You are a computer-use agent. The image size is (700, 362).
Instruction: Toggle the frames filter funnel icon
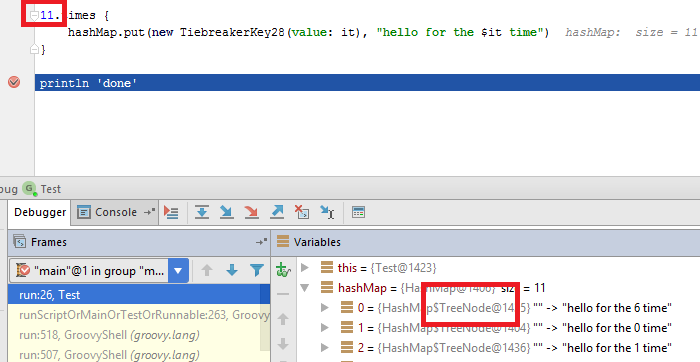pos(257,270)
